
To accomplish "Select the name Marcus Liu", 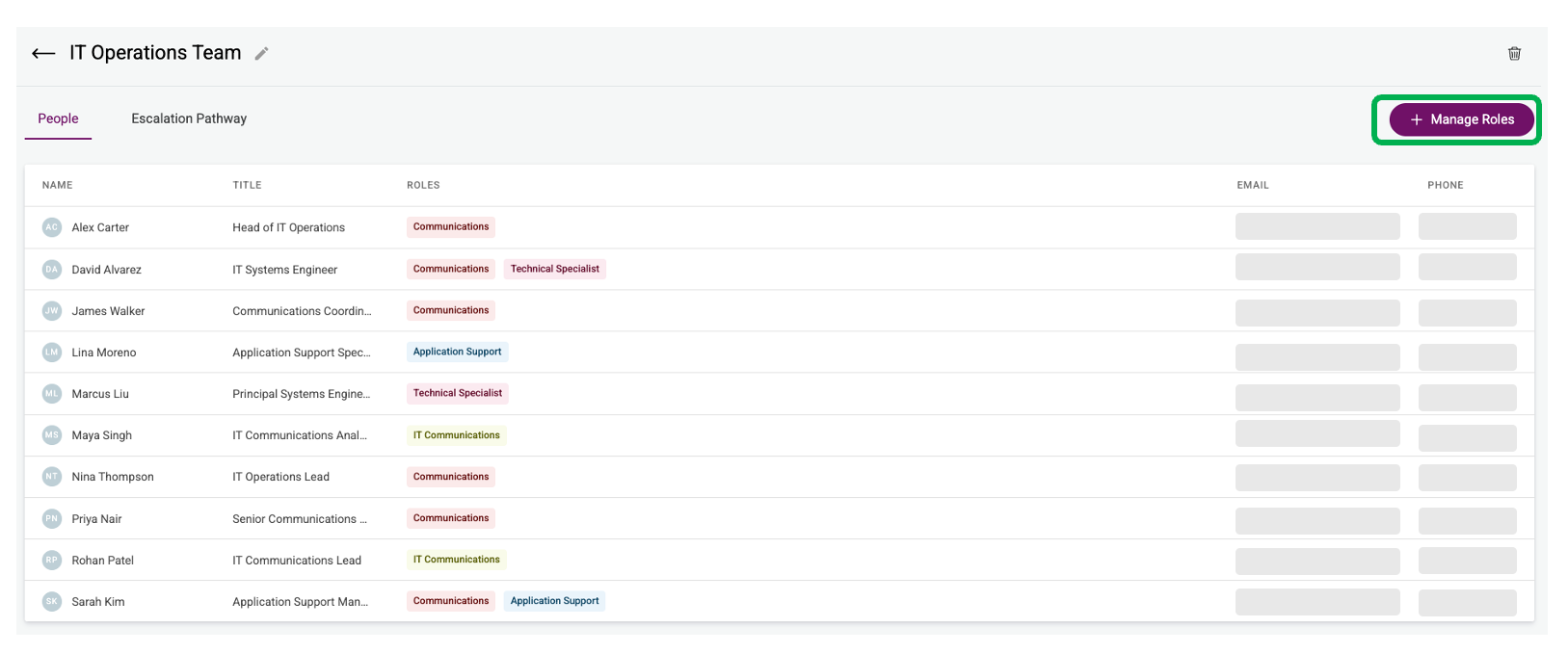I will click(100, 394).
